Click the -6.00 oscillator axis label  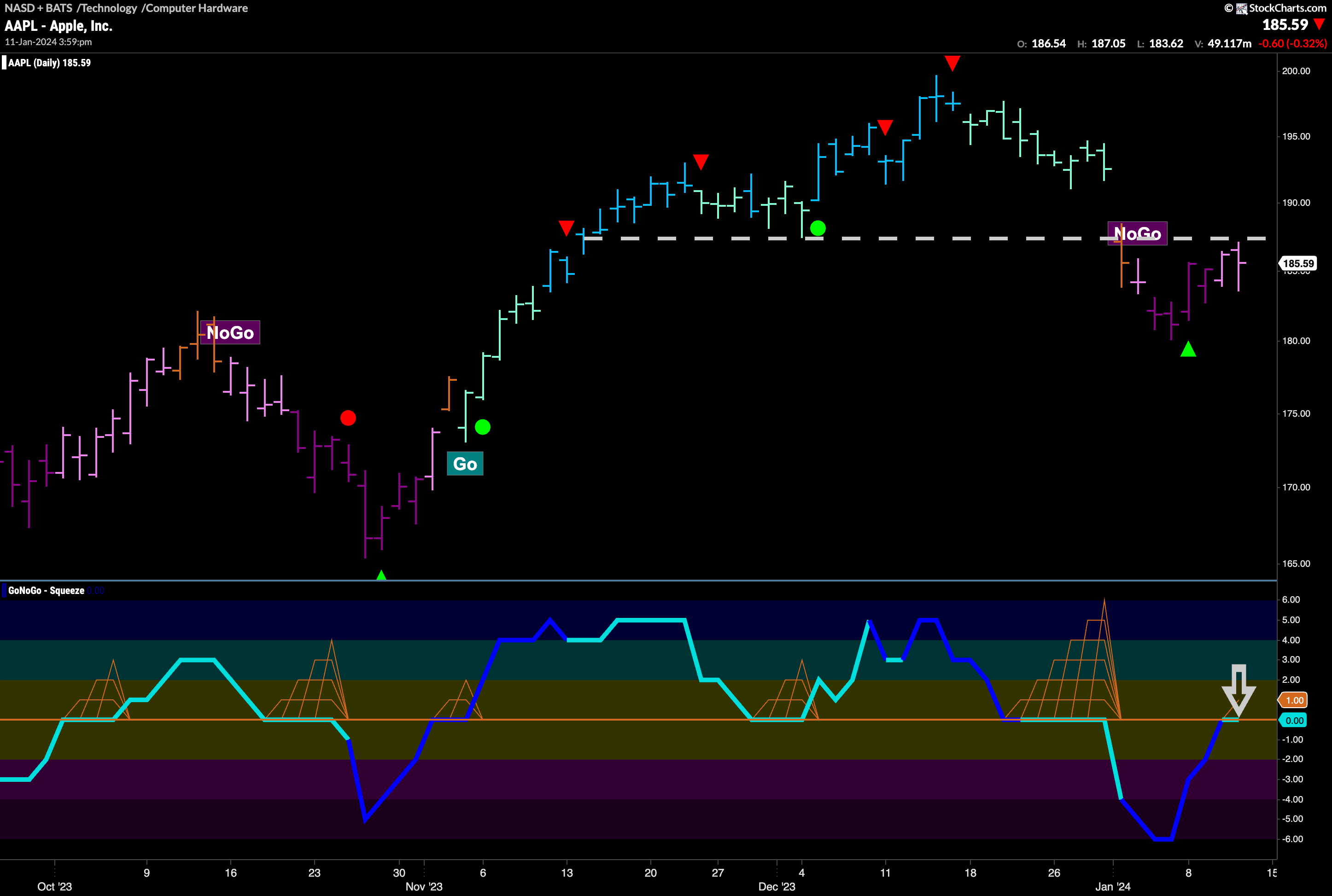[1292, 839]
